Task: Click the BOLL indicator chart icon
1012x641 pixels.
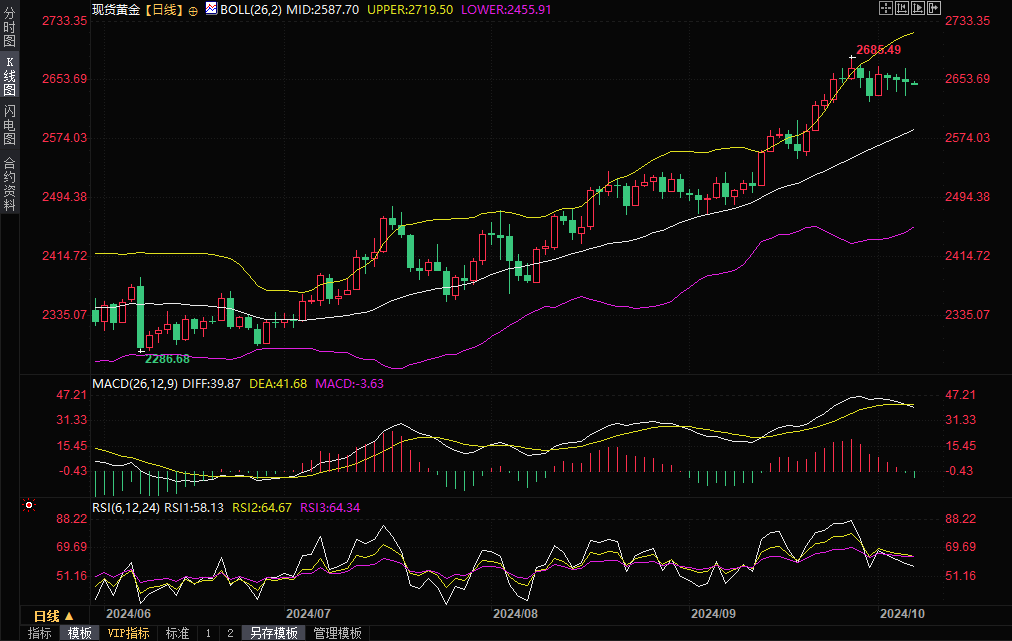Action: click(x=211, y=8)
